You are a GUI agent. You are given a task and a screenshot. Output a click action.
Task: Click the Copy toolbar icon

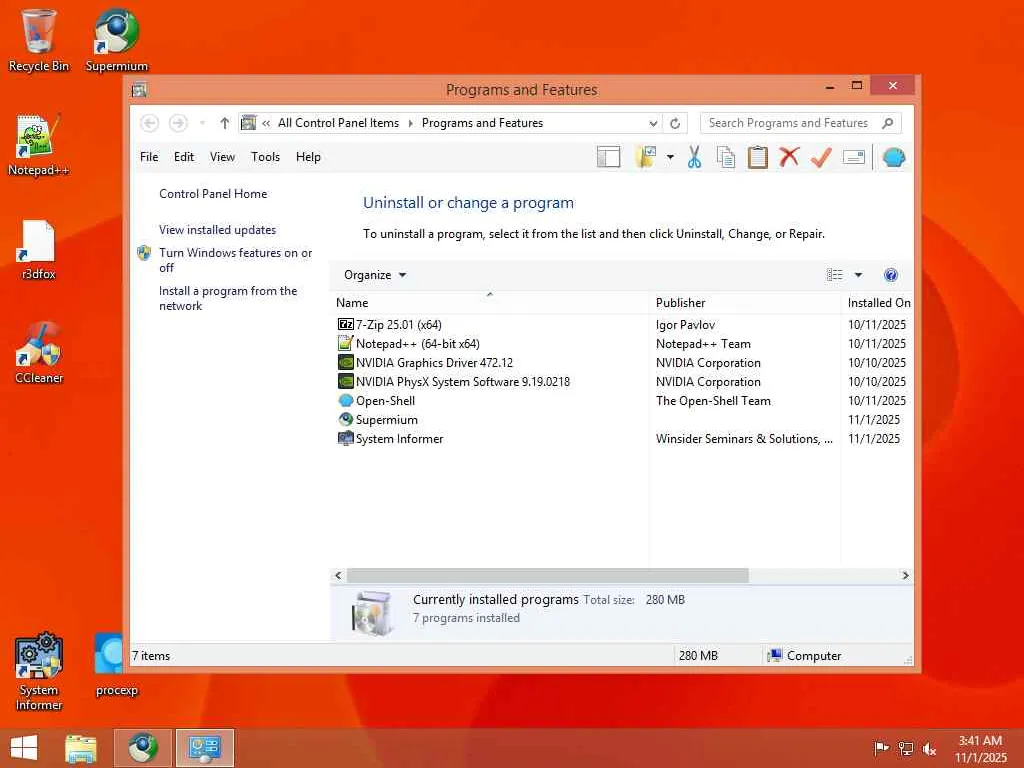pyautogui.click(x=726, y=157)
